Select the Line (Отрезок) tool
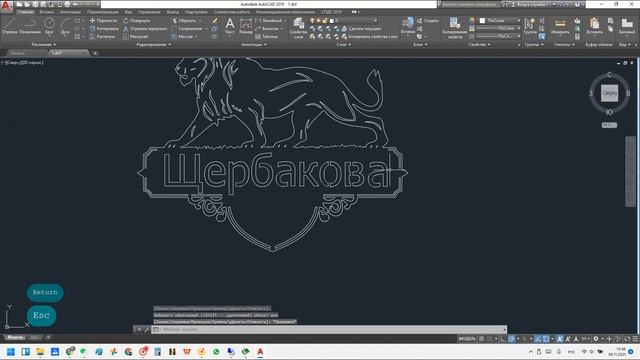This screenshot has height=360, width=640. [9, 26]
